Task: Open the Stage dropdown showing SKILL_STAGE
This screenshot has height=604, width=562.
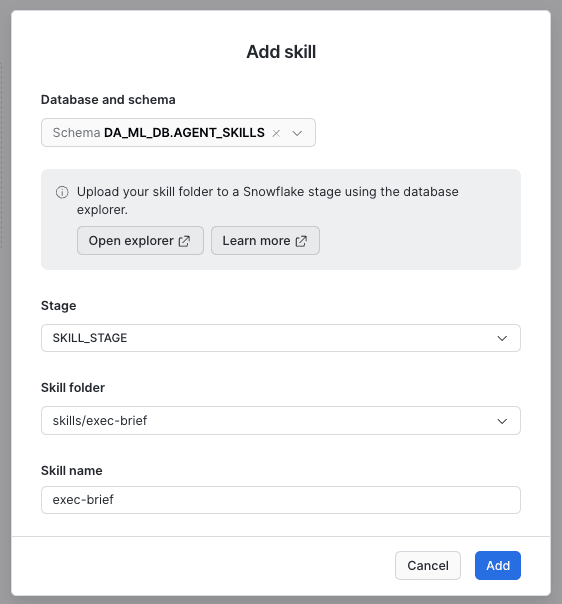Action: 281,338
